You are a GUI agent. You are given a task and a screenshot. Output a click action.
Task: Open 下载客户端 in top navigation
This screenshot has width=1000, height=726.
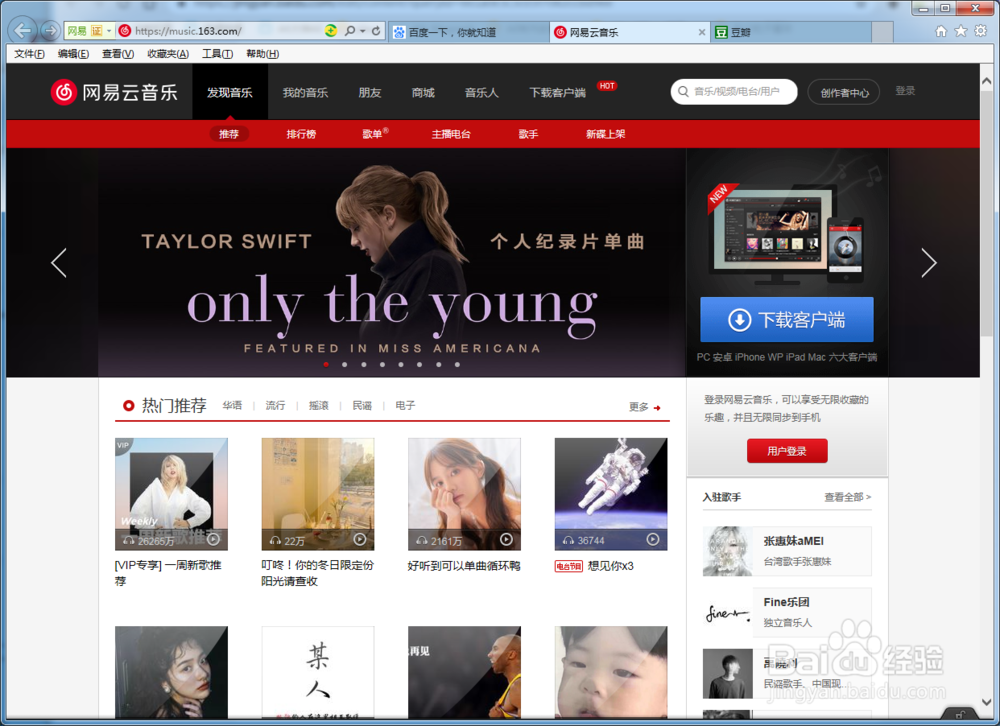557,93
